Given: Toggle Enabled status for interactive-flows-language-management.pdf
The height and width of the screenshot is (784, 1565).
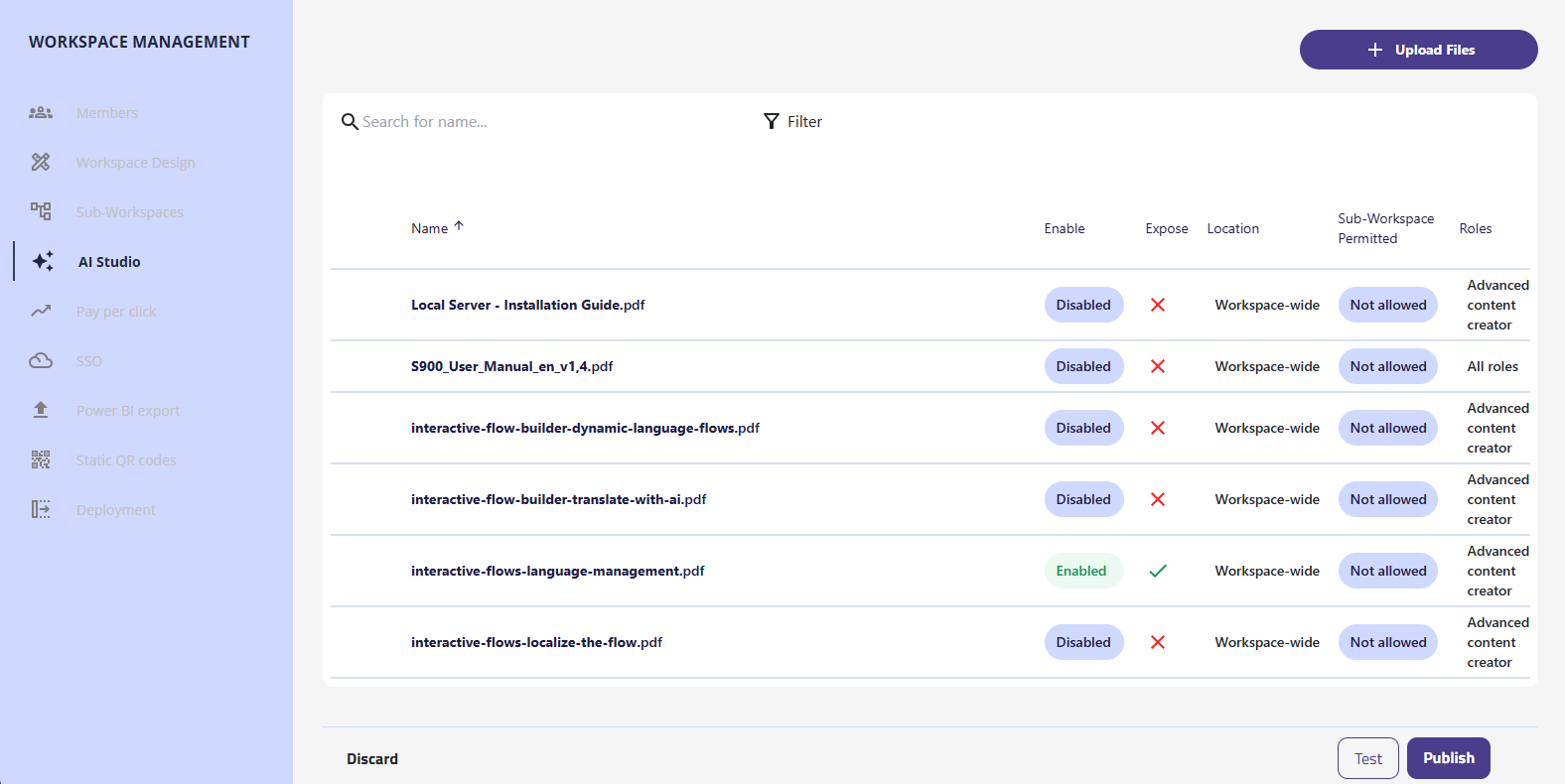Looking at the screenshot, I should pos(1081,571).
